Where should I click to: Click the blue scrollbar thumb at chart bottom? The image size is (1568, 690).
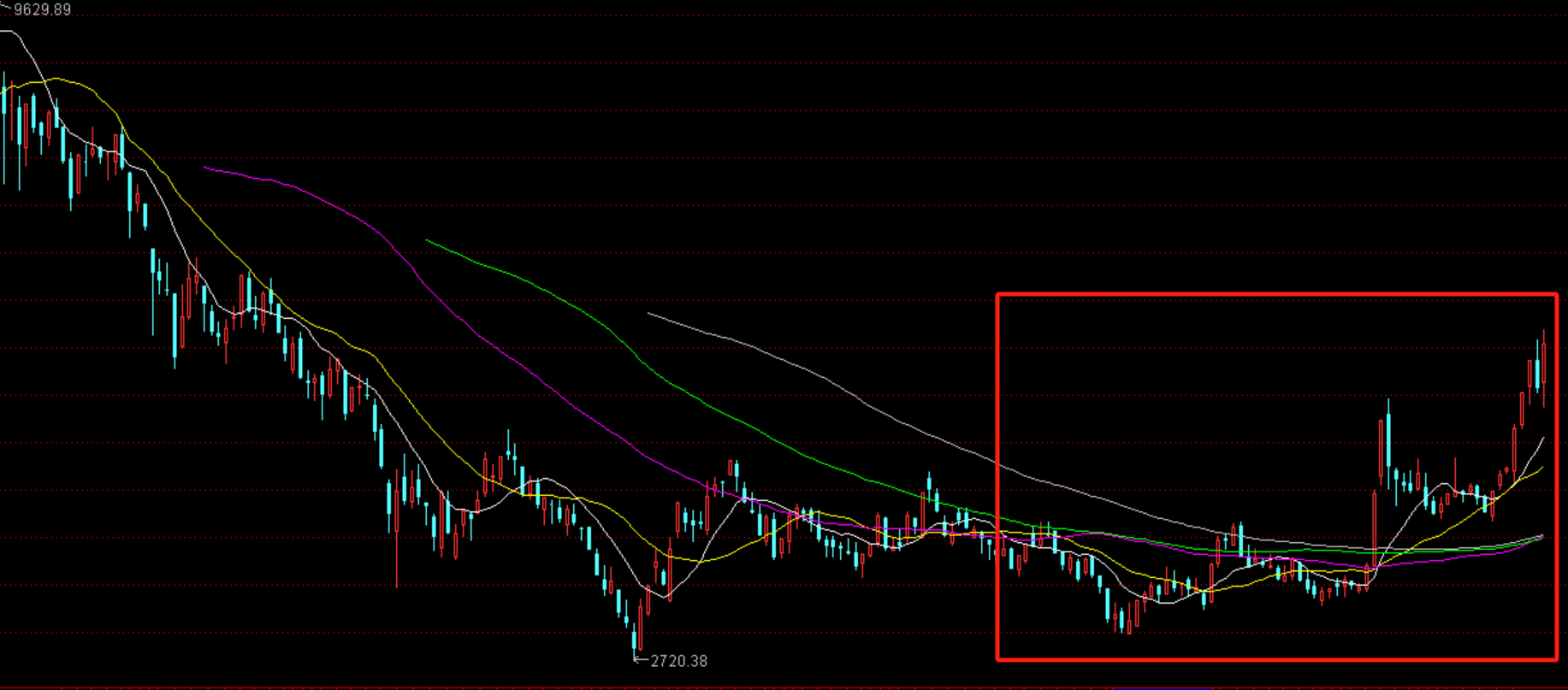point(1161,687)
